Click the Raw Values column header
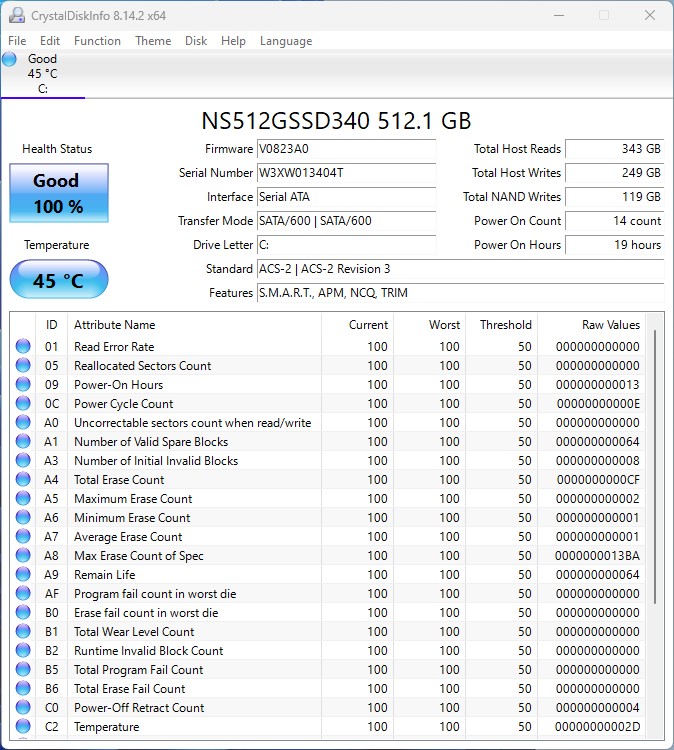 tap(591, 325)
